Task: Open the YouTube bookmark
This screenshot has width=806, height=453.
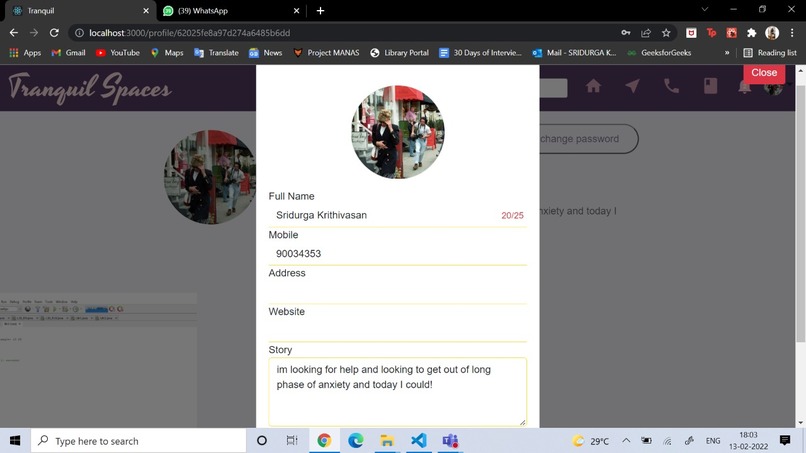Action: 118,52
